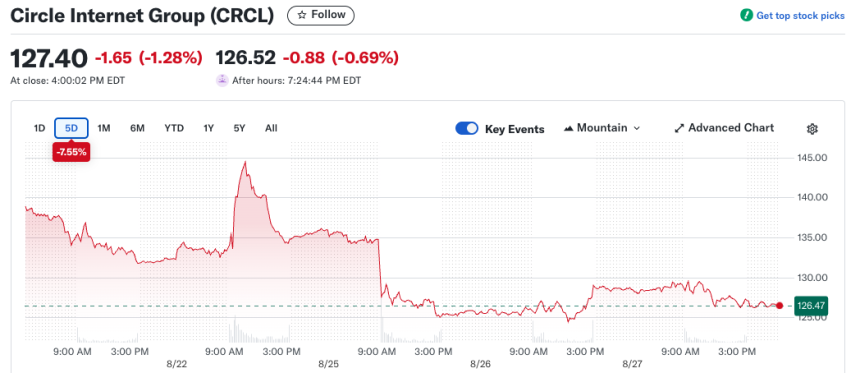Click the 126.47 price label marker
Viewport: 860px width, 373px height.
tap(810, 306)
